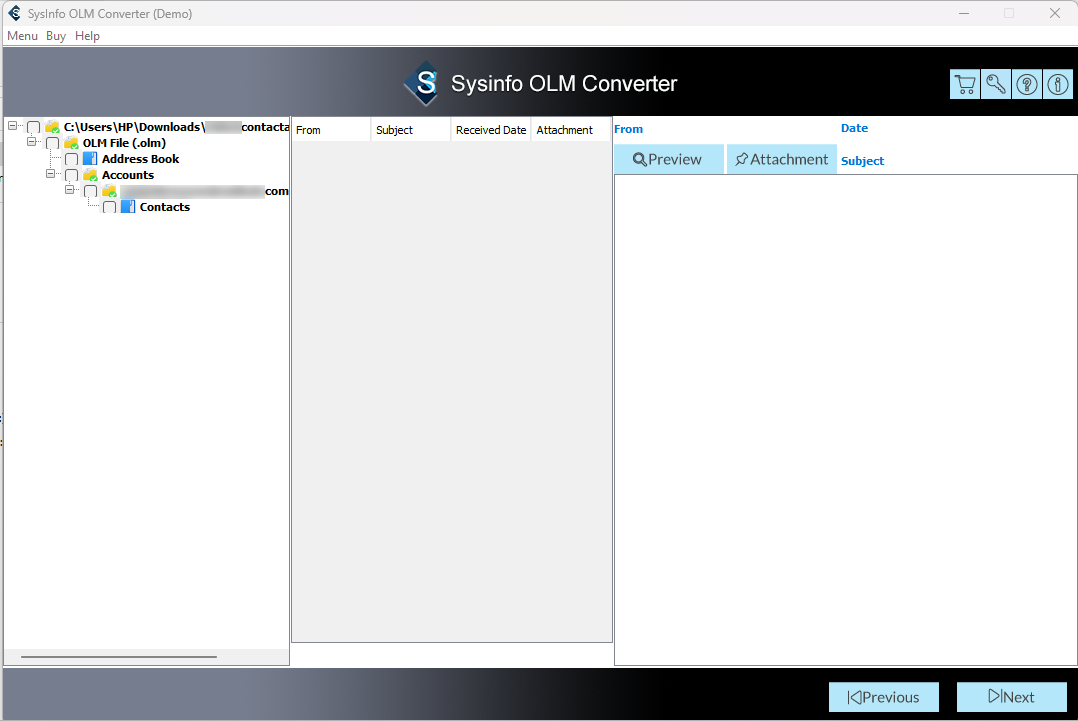Image resolution: width=1078 pixels, height=721 pixels.
Task: Switch to the Attachment tab
Action: coord(782,159)
